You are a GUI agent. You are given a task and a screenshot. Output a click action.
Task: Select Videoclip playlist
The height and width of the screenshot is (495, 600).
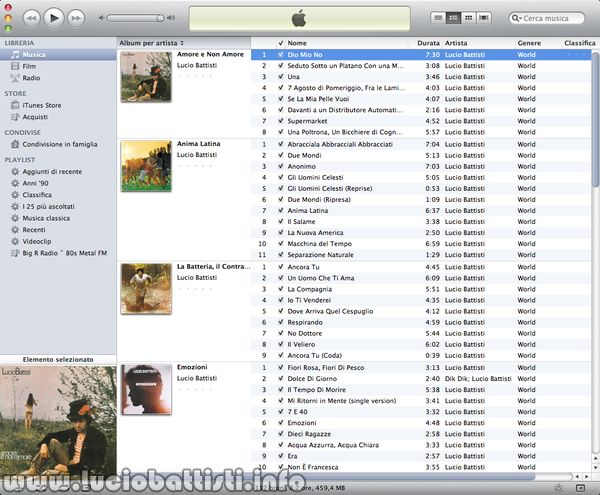point(58,241)
